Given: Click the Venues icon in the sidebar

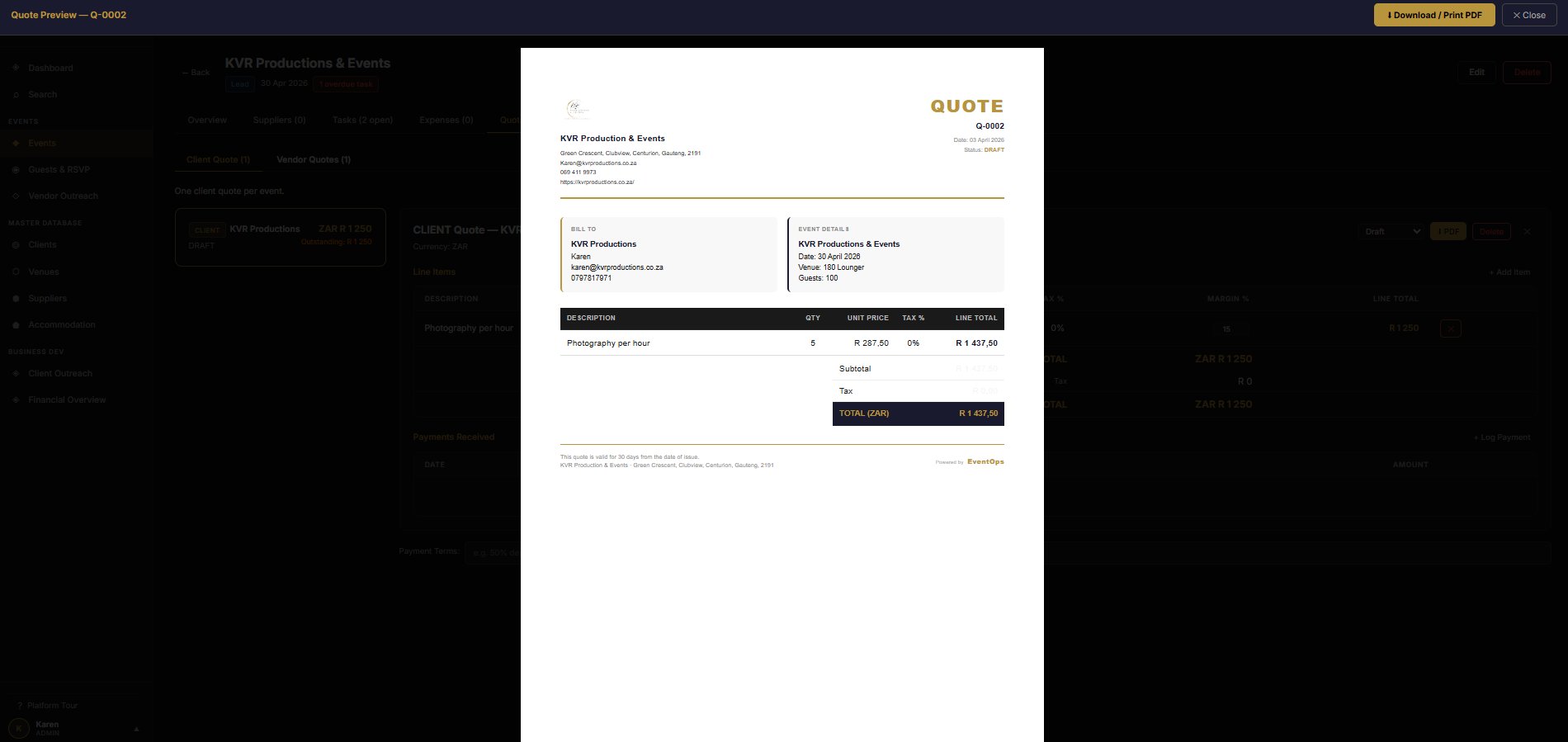Looking at the screenshot, I should coord(16,272).
